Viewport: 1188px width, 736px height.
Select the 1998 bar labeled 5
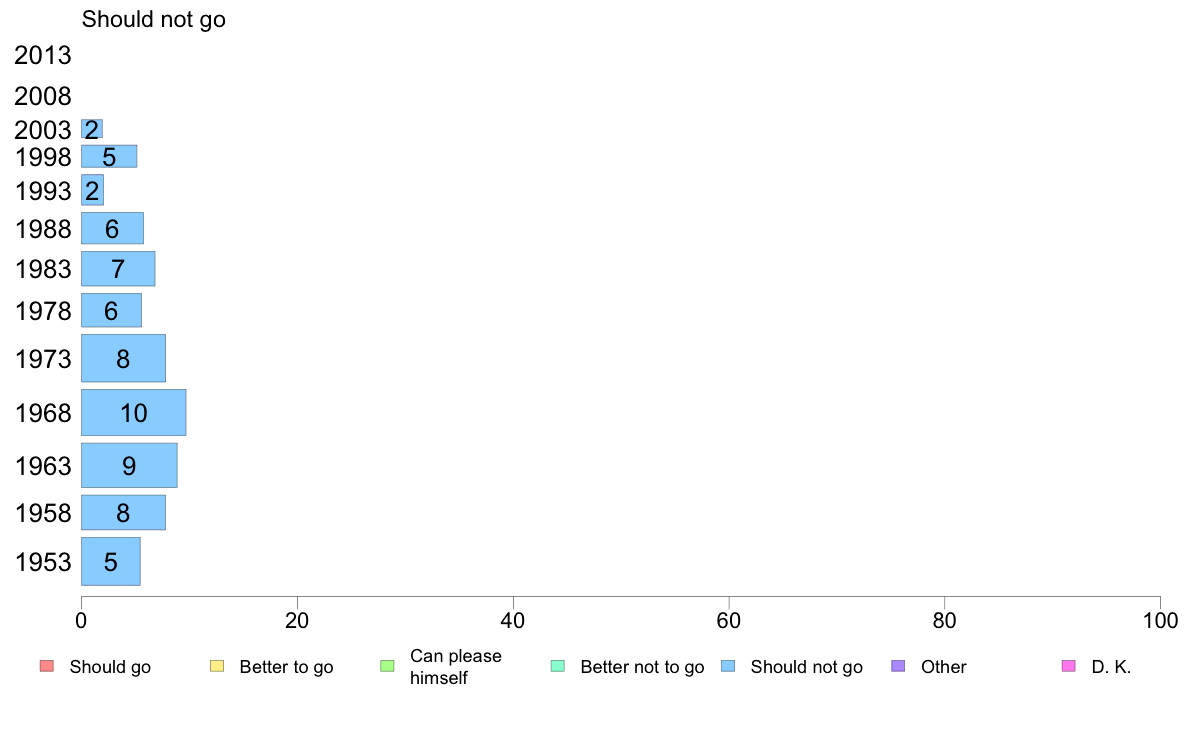(109, 157)
